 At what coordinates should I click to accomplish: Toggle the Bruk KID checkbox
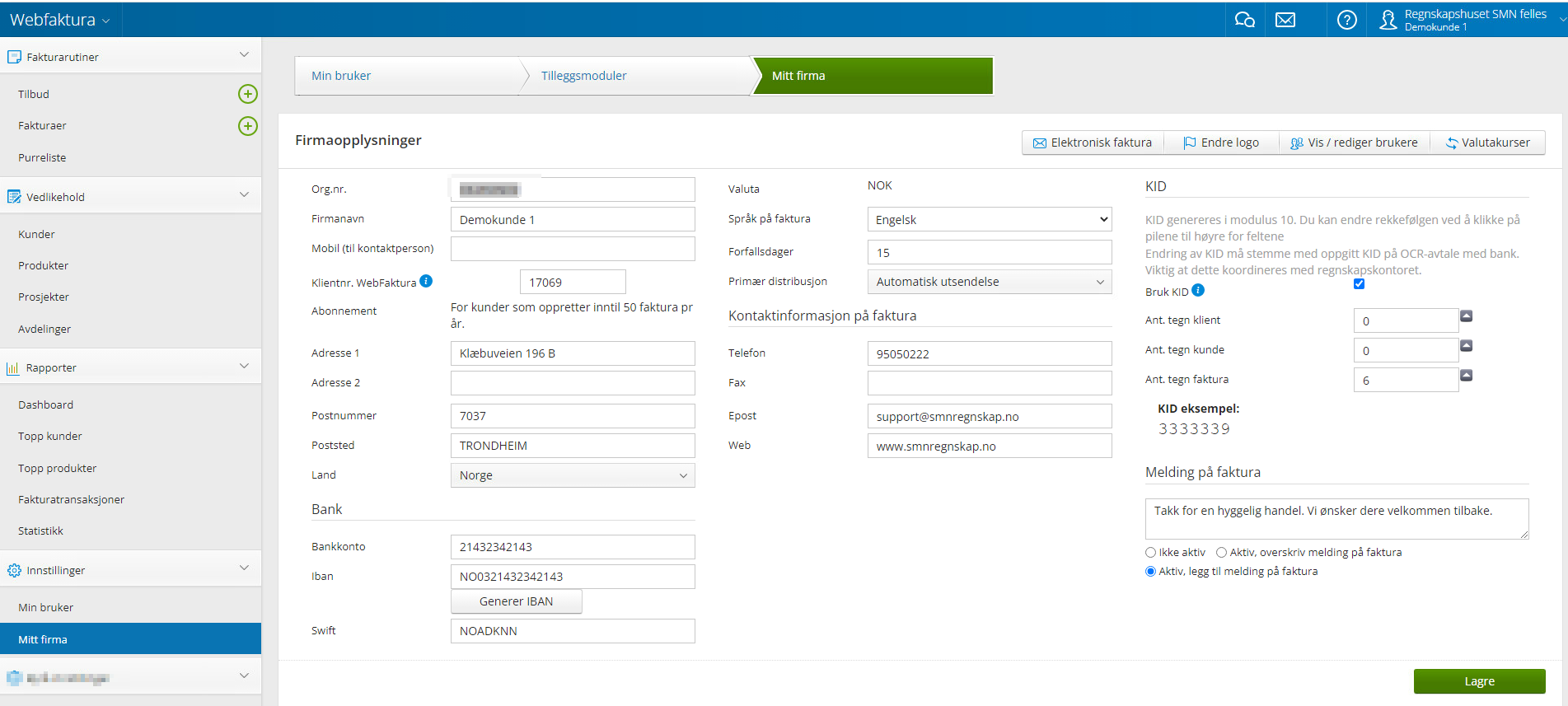pos(1359,284)
